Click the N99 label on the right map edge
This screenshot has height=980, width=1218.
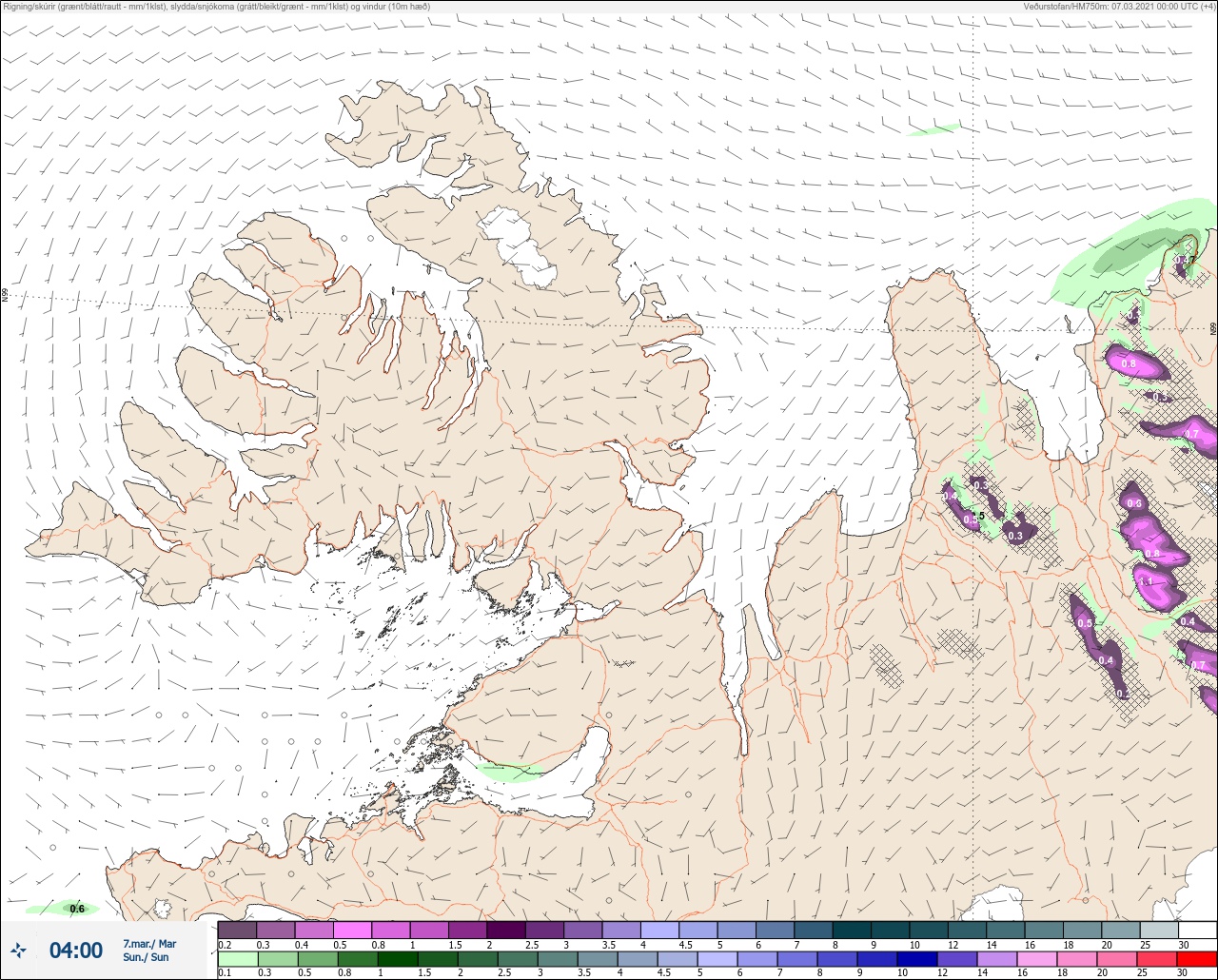pyautogui.click(x=1213, y=328)
